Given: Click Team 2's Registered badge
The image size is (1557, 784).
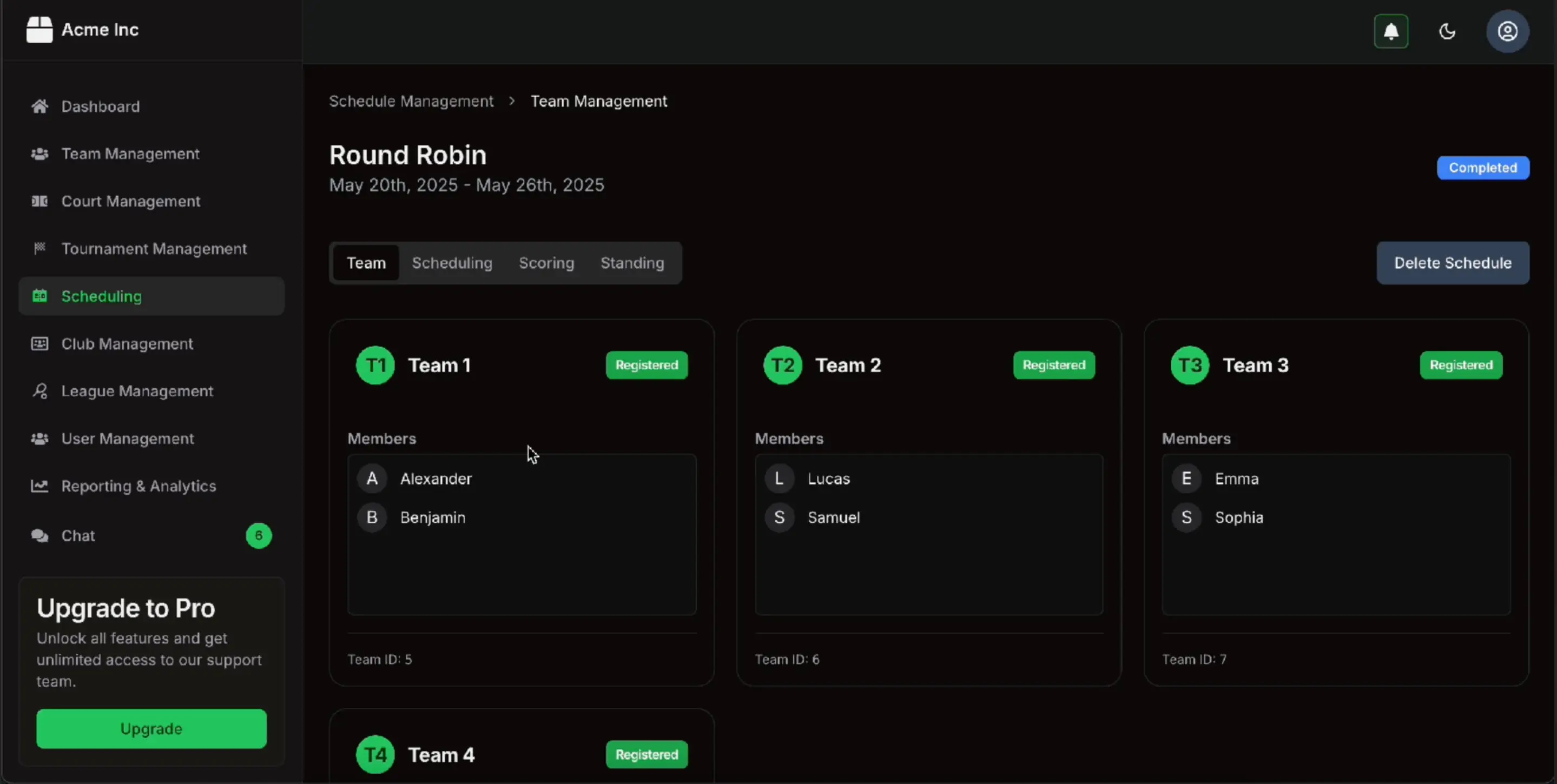Looking at the screenshot, I should tap(1053, 365).
